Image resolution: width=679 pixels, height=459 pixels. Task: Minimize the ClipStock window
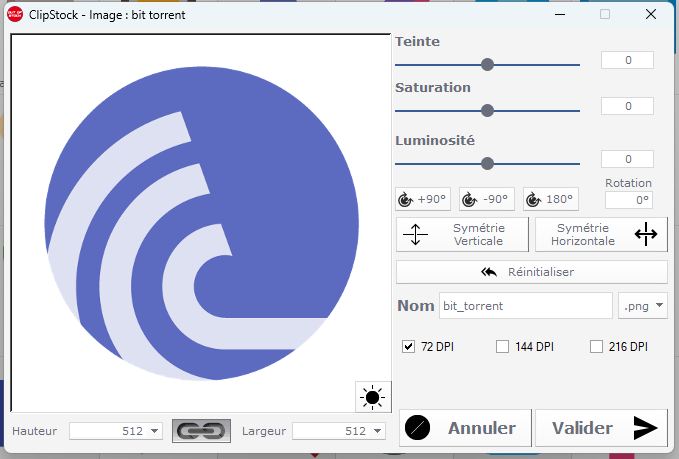point(560,14)
